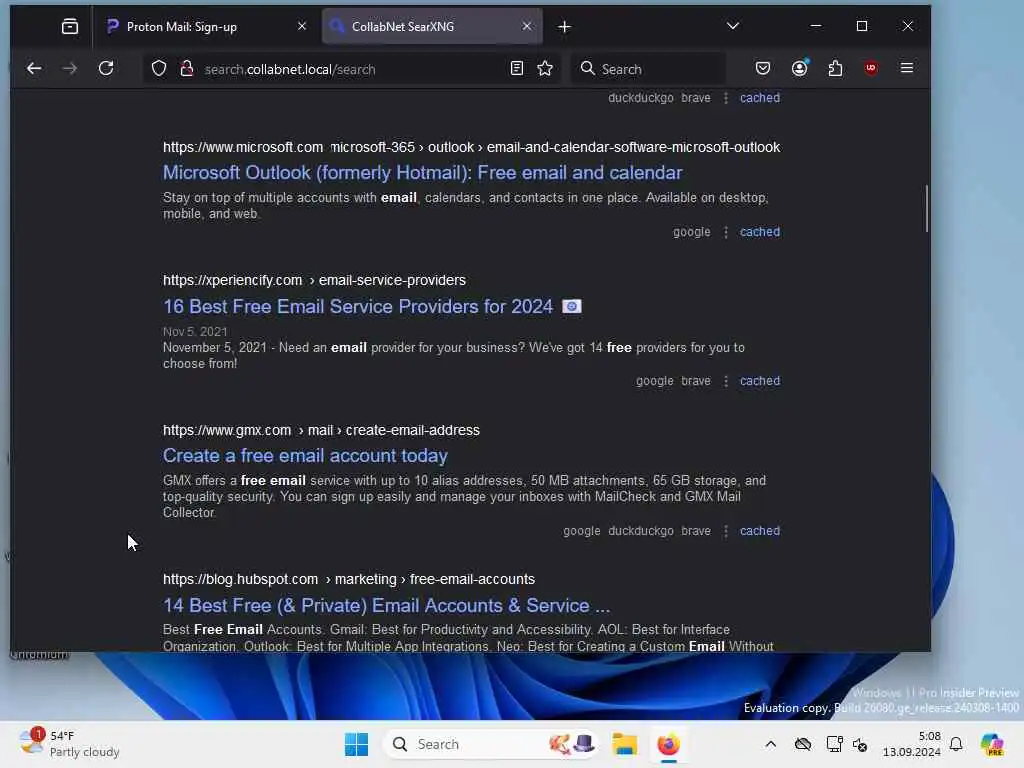Open the tracking protection shield icon
This screenshot has width=1024, height=768.
click(x=159, y=69)
